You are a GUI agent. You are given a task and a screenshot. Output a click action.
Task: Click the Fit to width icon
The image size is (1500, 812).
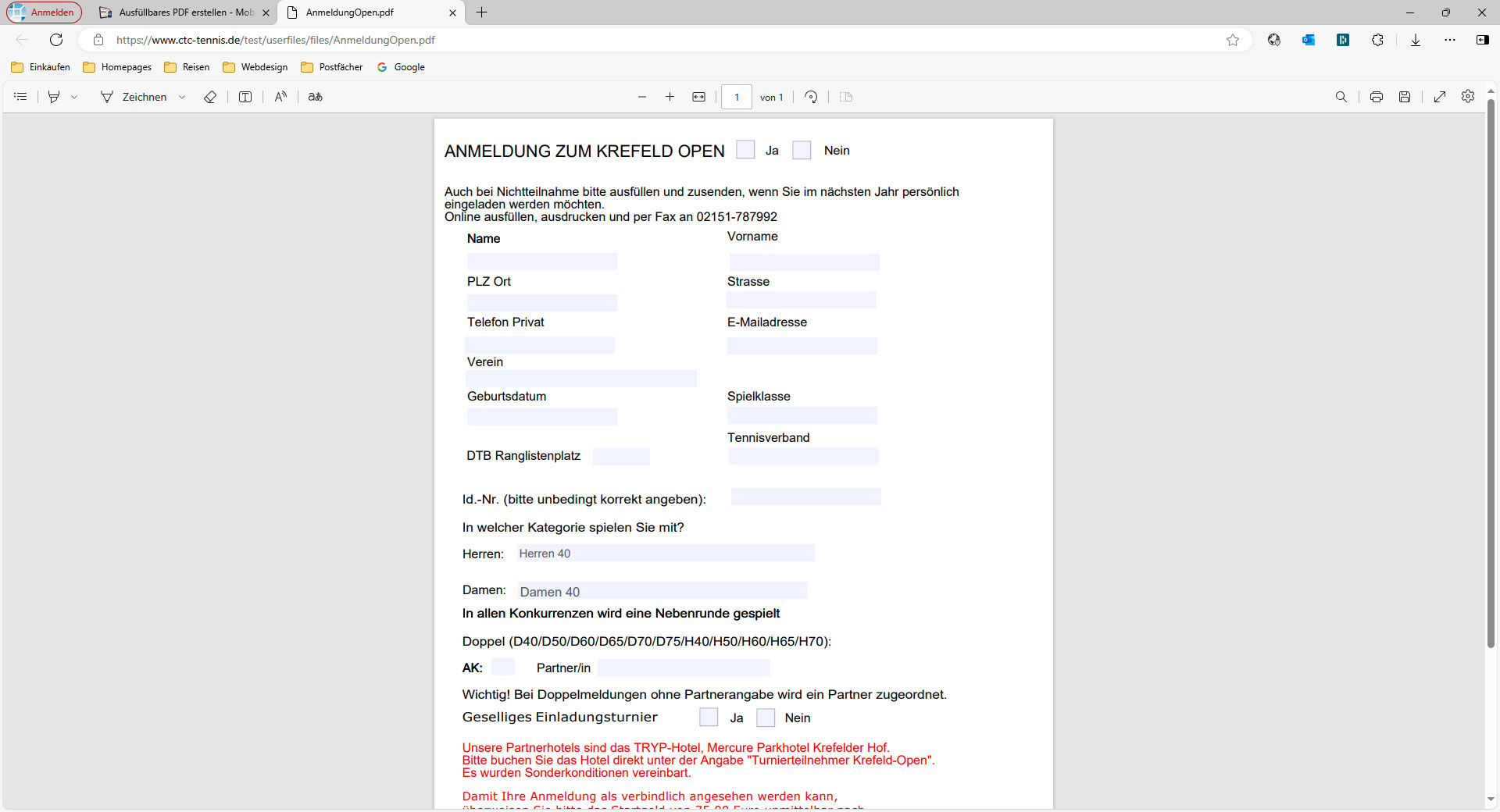[698, 97]
